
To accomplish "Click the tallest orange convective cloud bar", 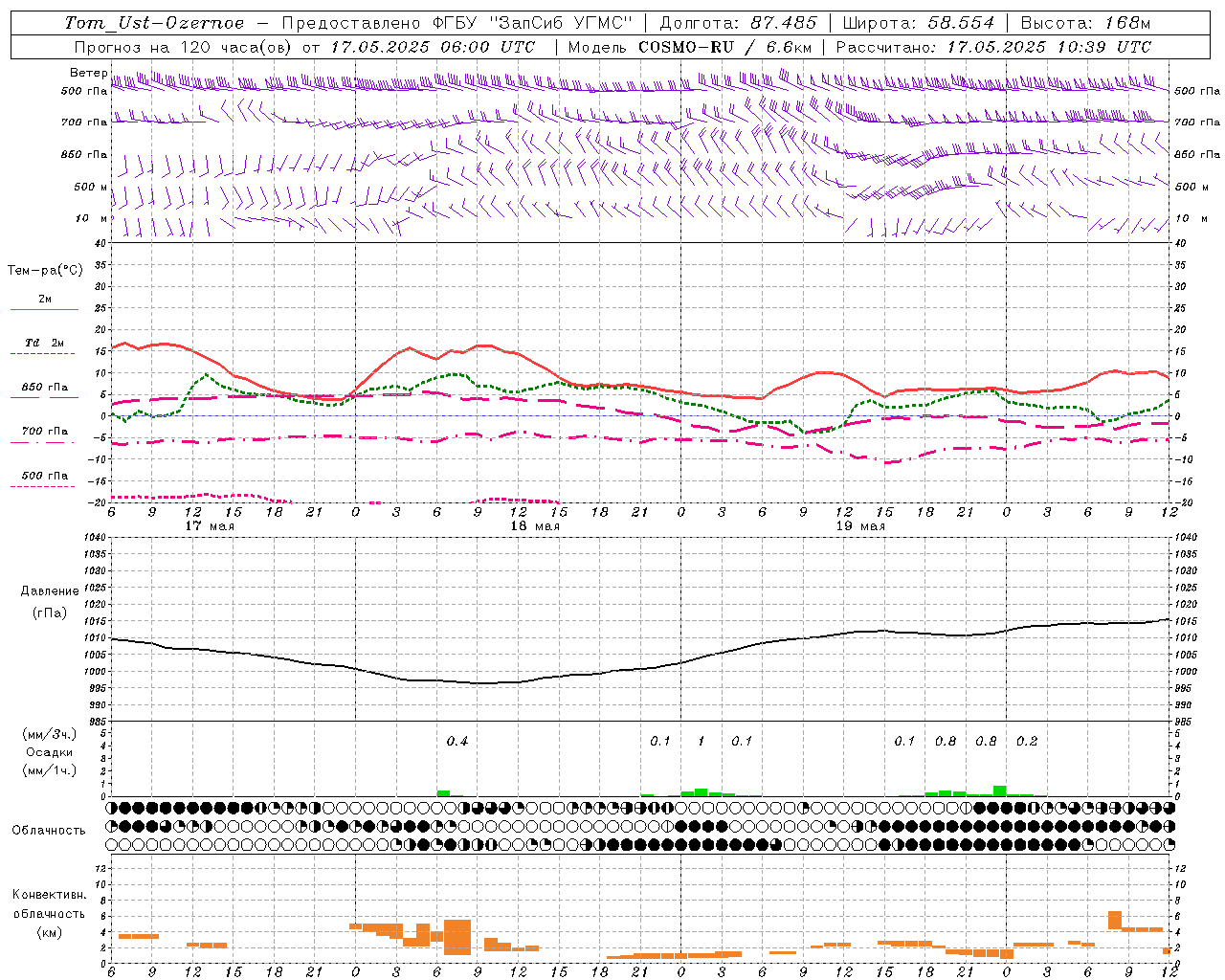I will click(457, 937).
